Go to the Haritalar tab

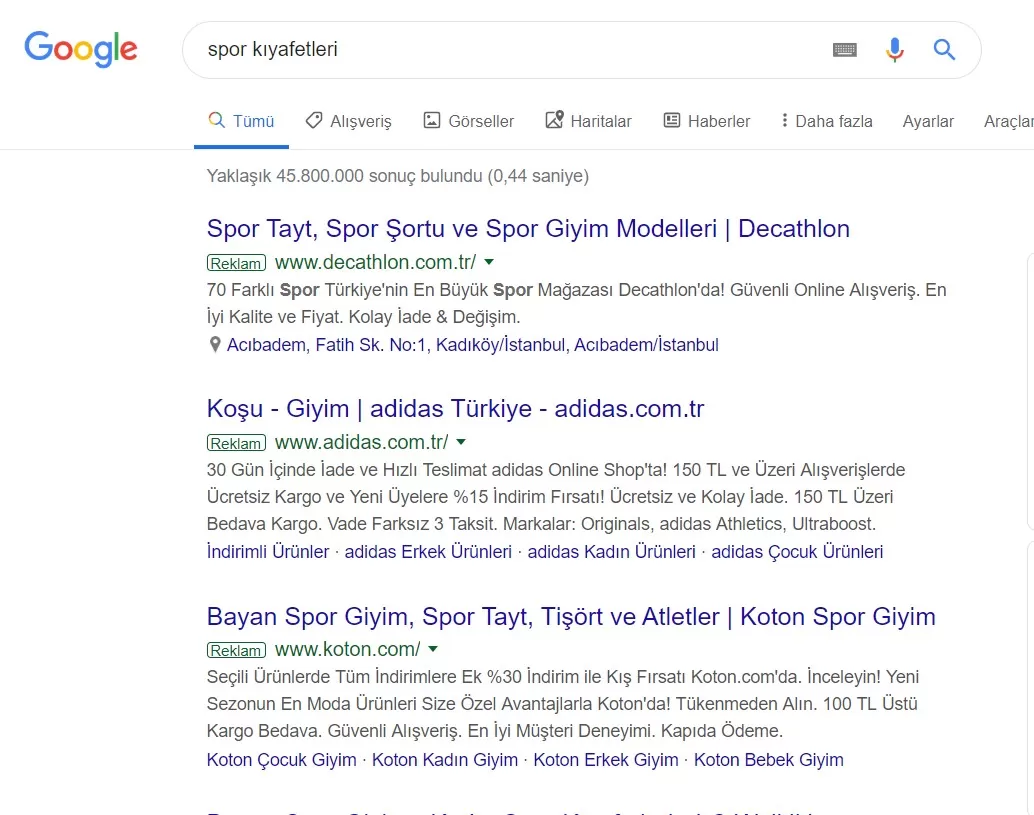(588, 121)
